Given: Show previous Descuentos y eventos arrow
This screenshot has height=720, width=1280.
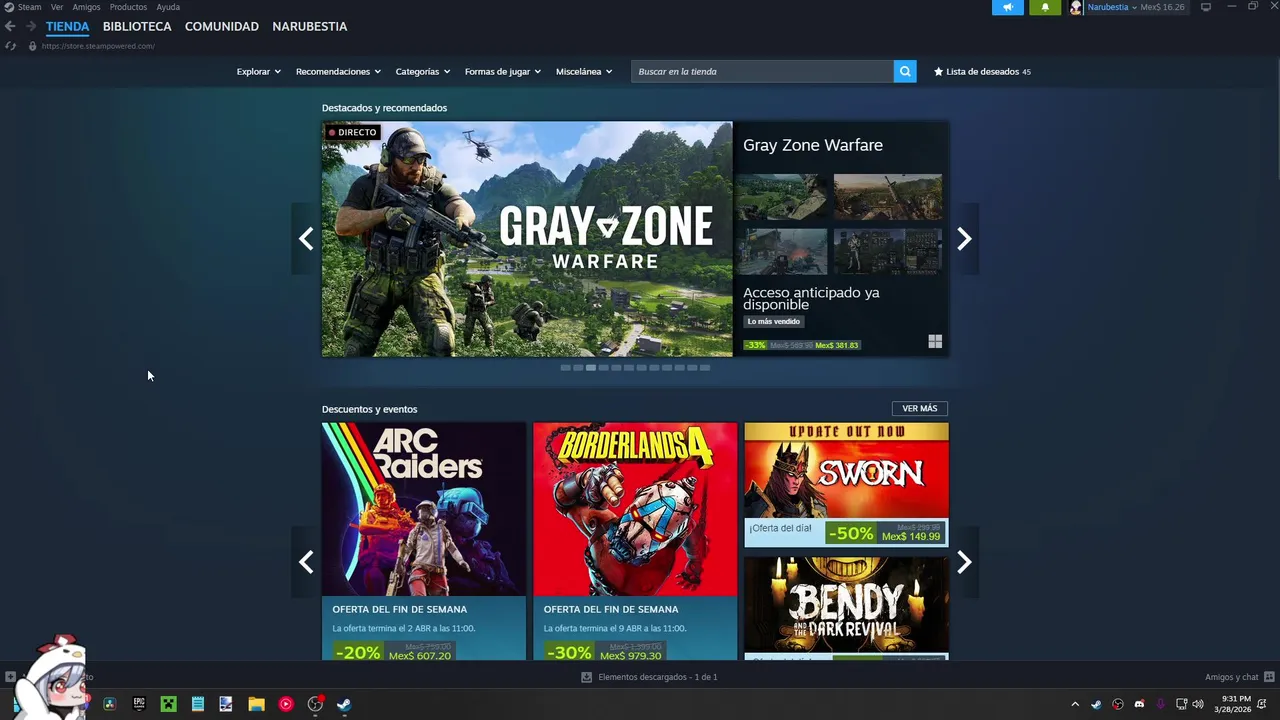Looking at the screenshot, I should 306,562.
